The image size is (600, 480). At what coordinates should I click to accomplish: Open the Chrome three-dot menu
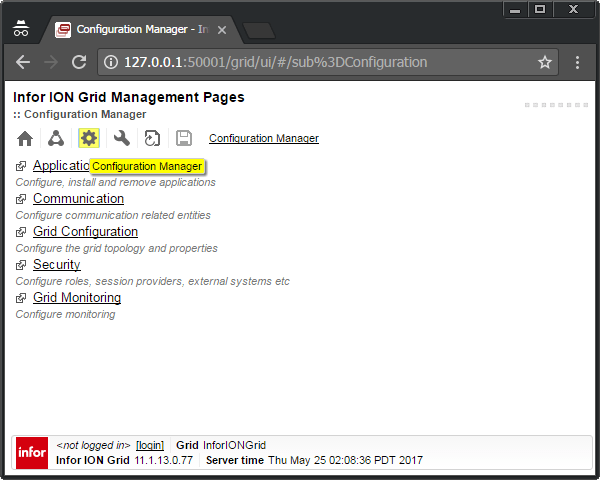pyautogui.click(x=578, y=62)
